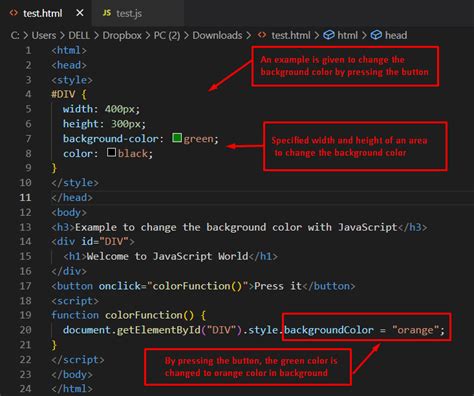Click the <body> opening tag
The width and height of the screenshot is (474, 396).
(69, 212)
